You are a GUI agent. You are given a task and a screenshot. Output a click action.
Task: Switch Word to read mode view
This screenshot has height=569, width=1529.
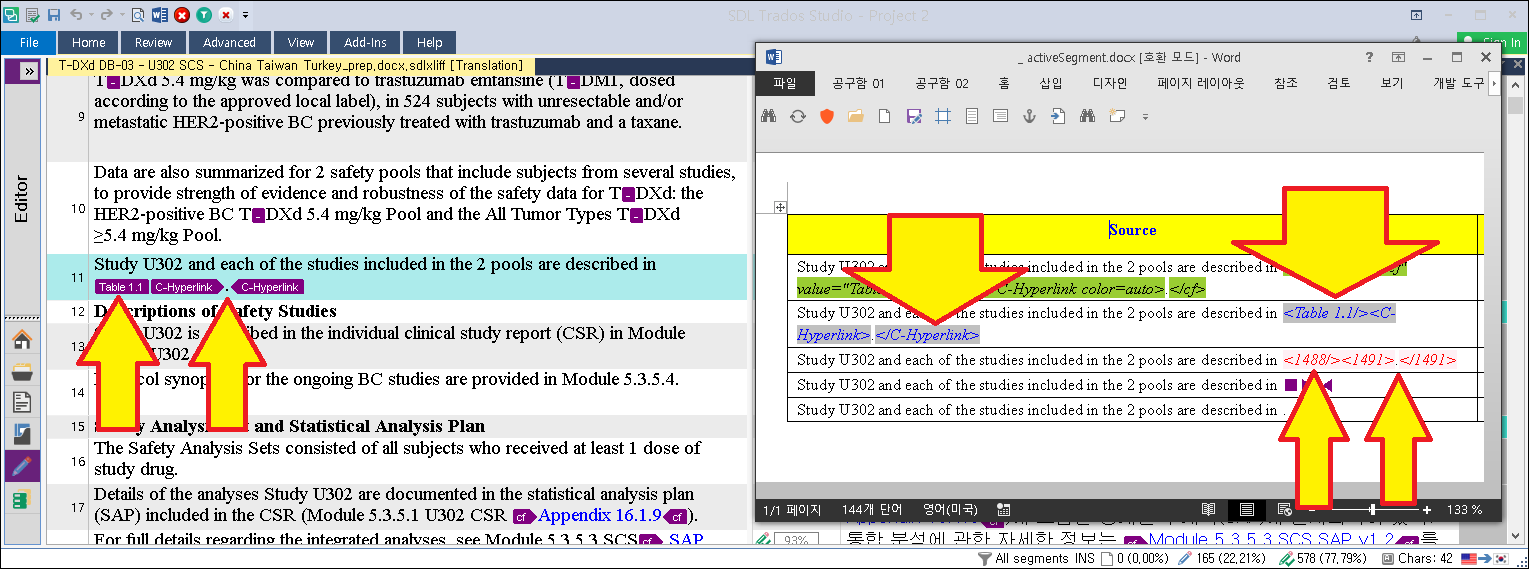1208,509
